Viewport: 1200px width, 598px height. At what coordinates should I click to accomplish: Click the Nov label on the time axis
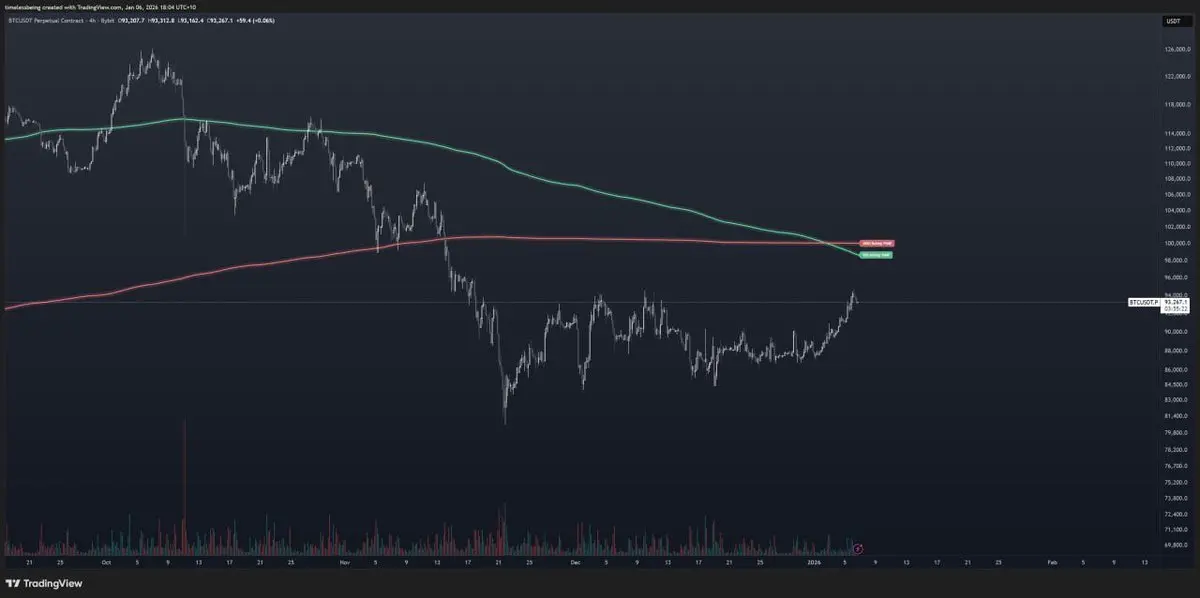coord(346,563)
